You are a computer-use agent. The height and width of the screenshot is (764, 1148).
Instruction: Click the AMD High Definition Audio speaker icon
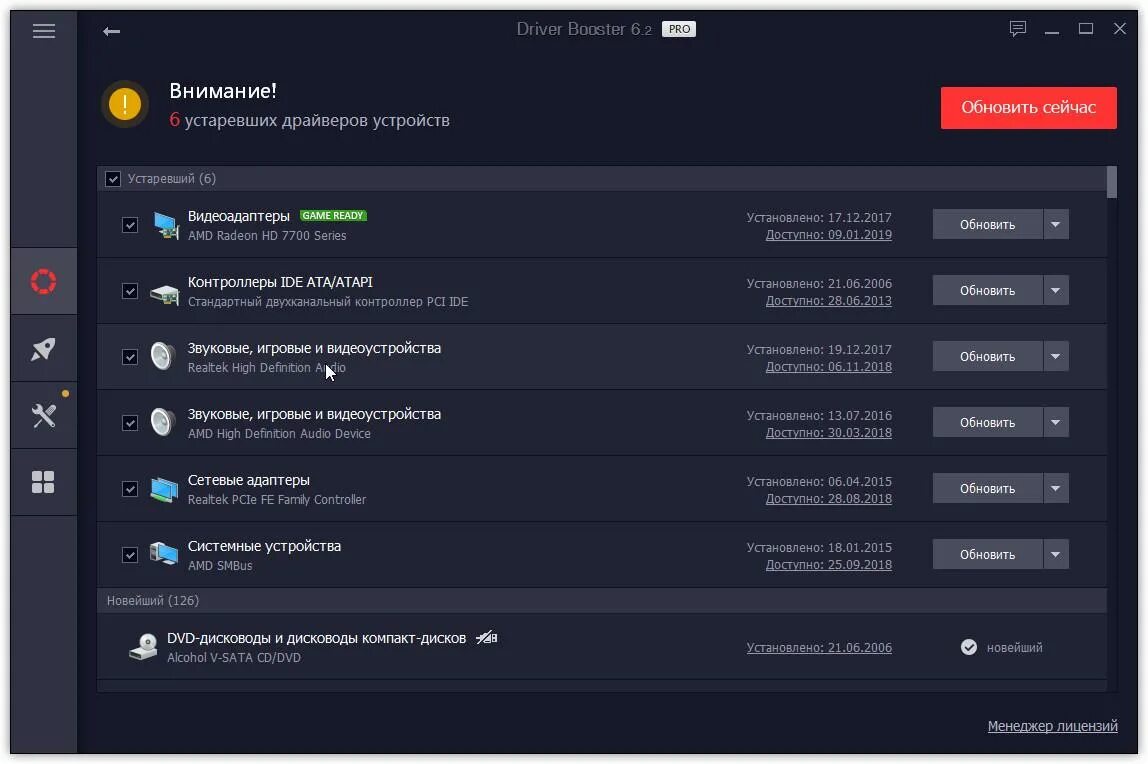coord(163,422)
